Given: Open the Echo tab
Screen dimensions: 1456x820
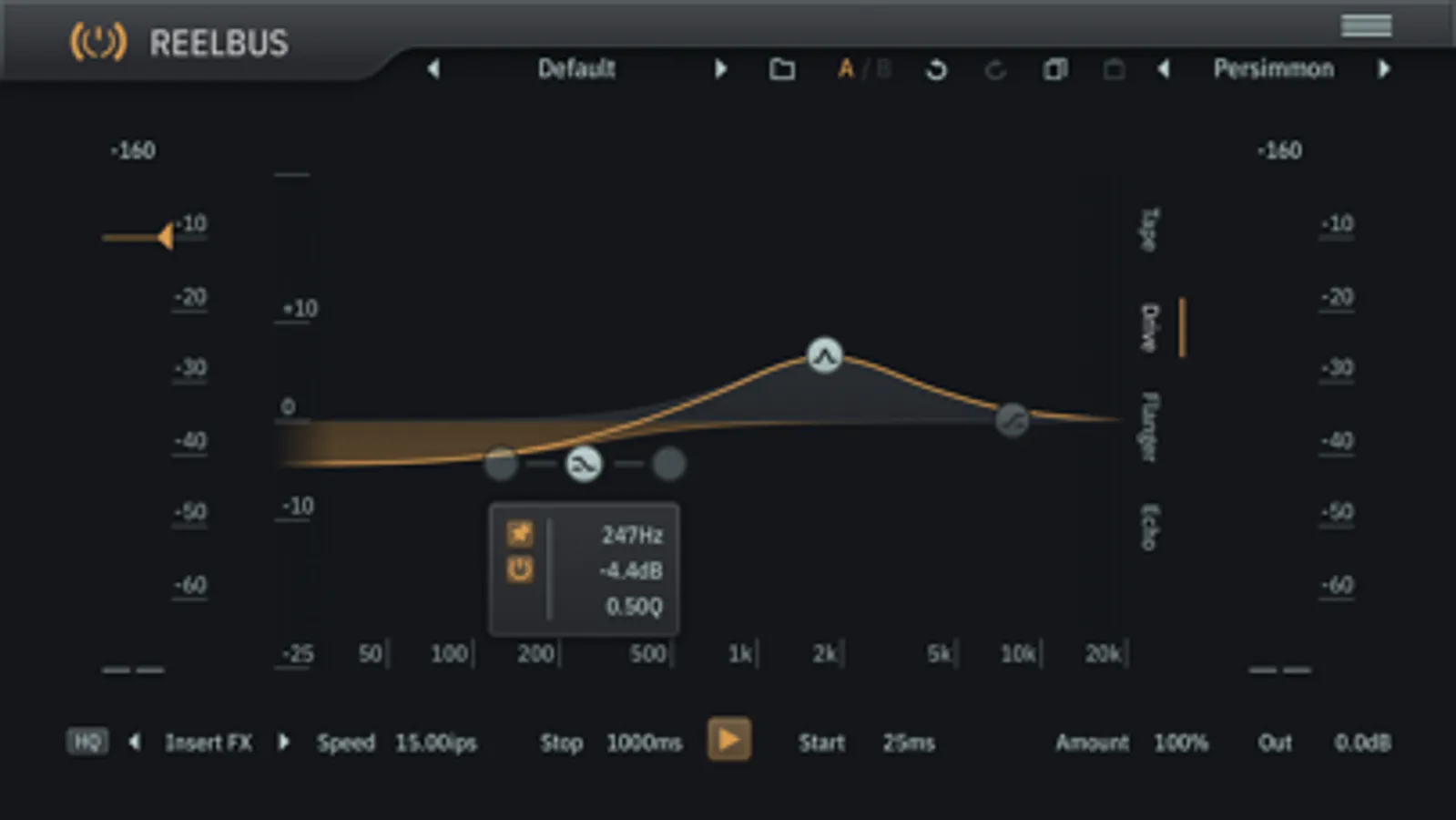Looking at the screenshot, I should (x=1150, y=527).
